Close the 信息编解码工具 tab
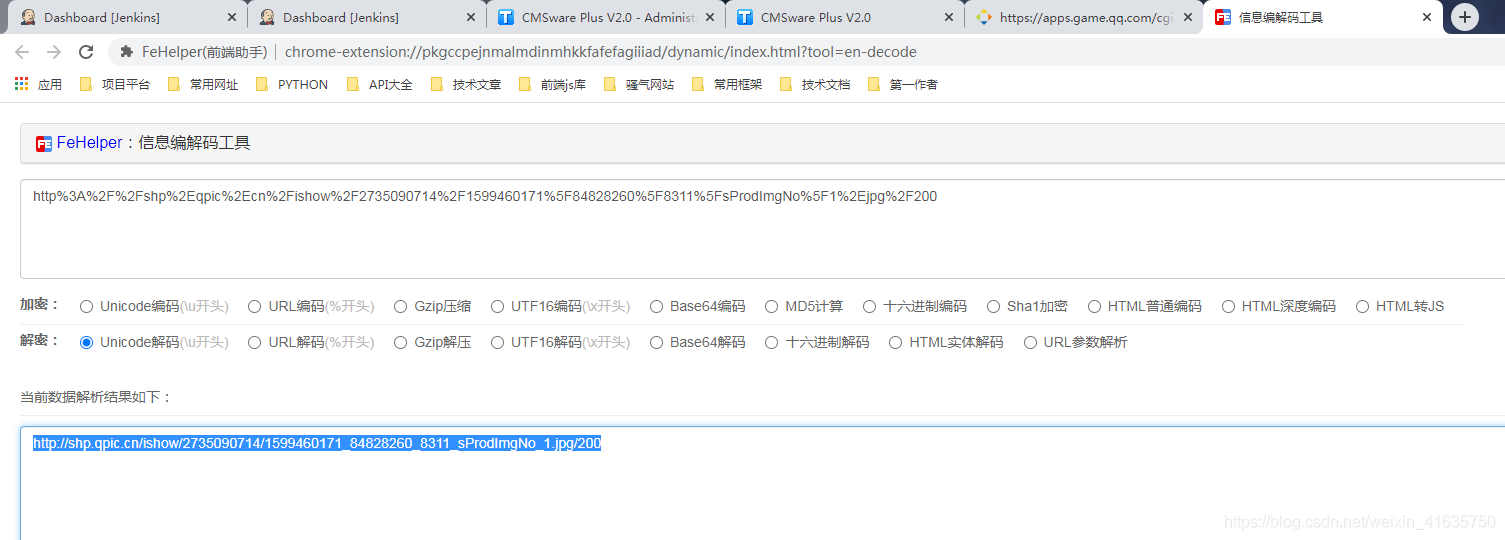Screen dimensions: 1505x540 (x=1427, y=17)
